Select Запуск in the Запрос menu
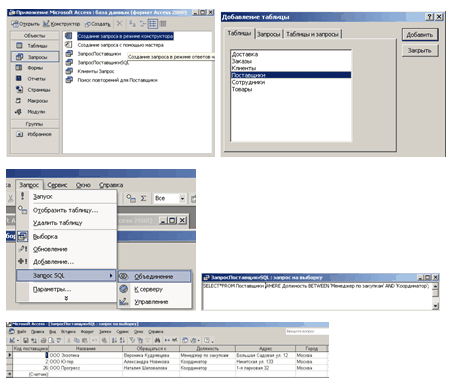The image size is (455, 389). pyautogui.click(x=43, y=197)
